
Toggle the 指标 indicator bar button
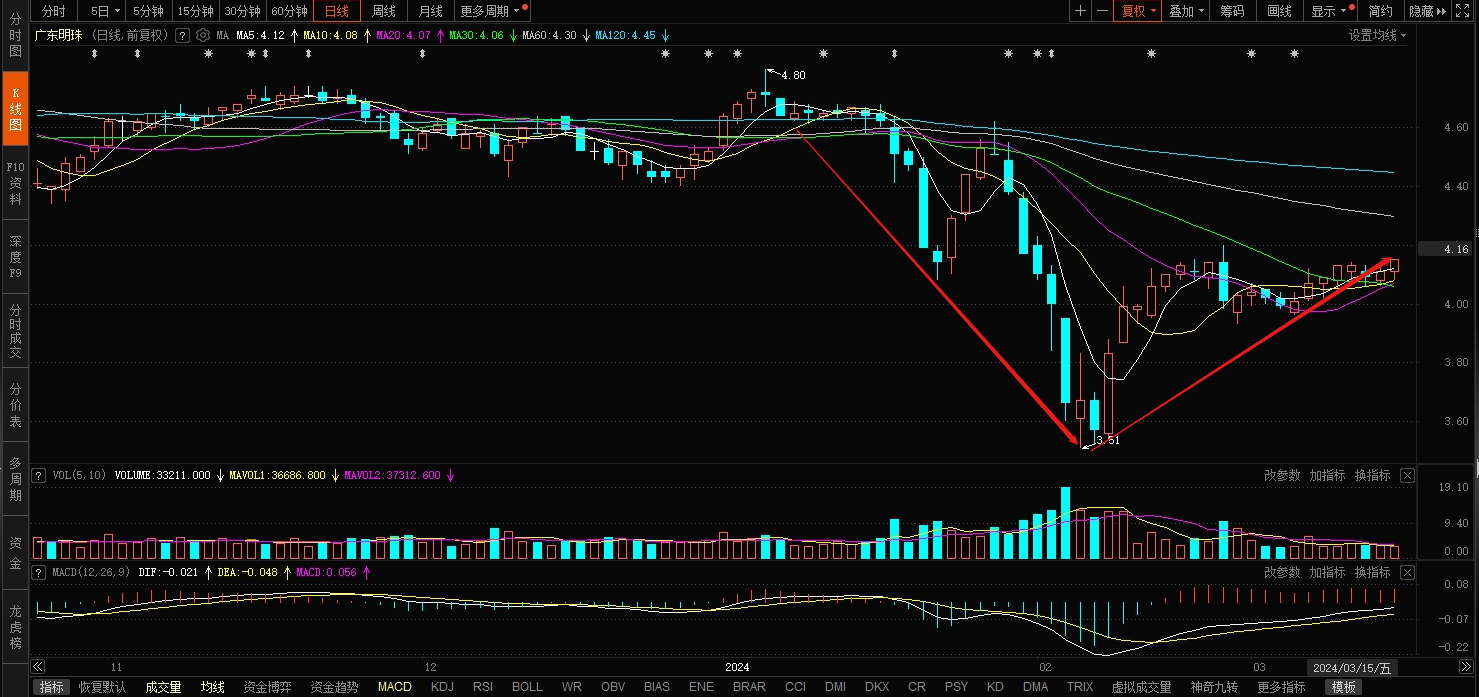click(x=51, y=687)
